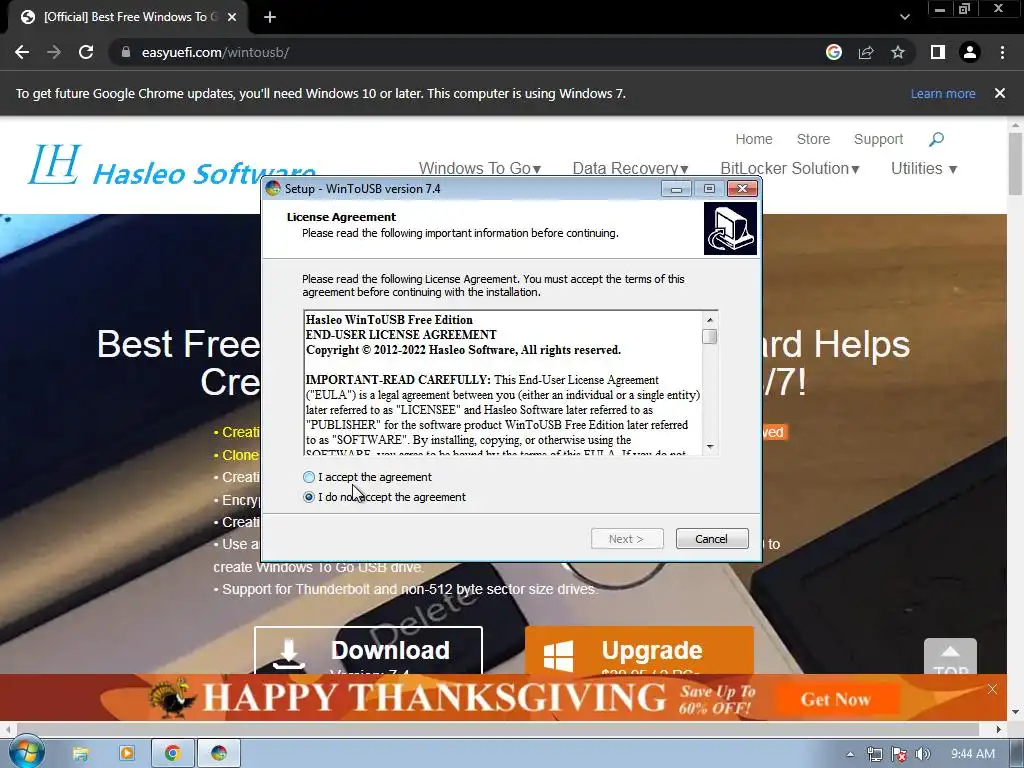Image resolution: width=1024 pixels, height=768 pixels.
Task: Select 'I accept the agreement' radio button
Action: click(x=309, y=477)
